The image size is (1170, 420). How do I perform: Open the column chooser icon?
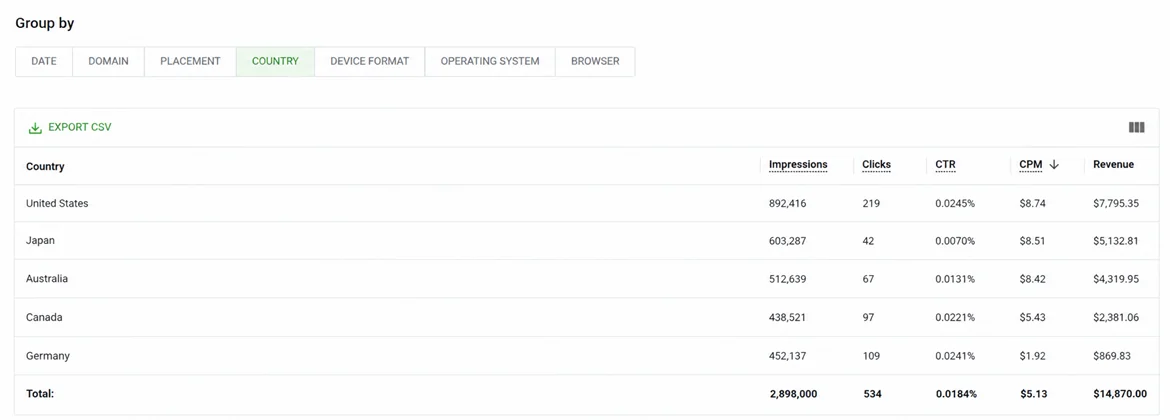click(x=1136, y=128)
